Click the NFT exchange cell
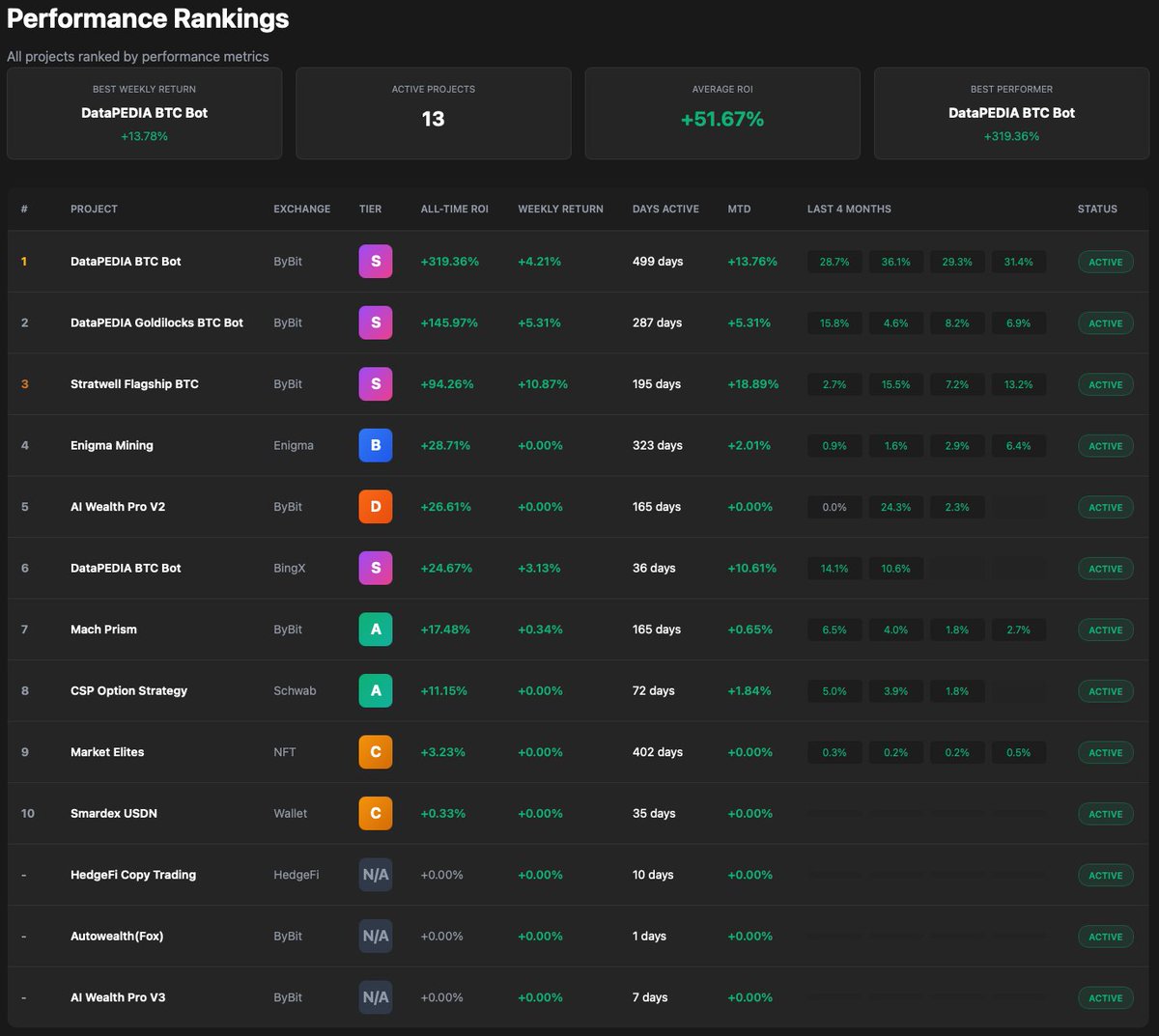 (285, 752)
